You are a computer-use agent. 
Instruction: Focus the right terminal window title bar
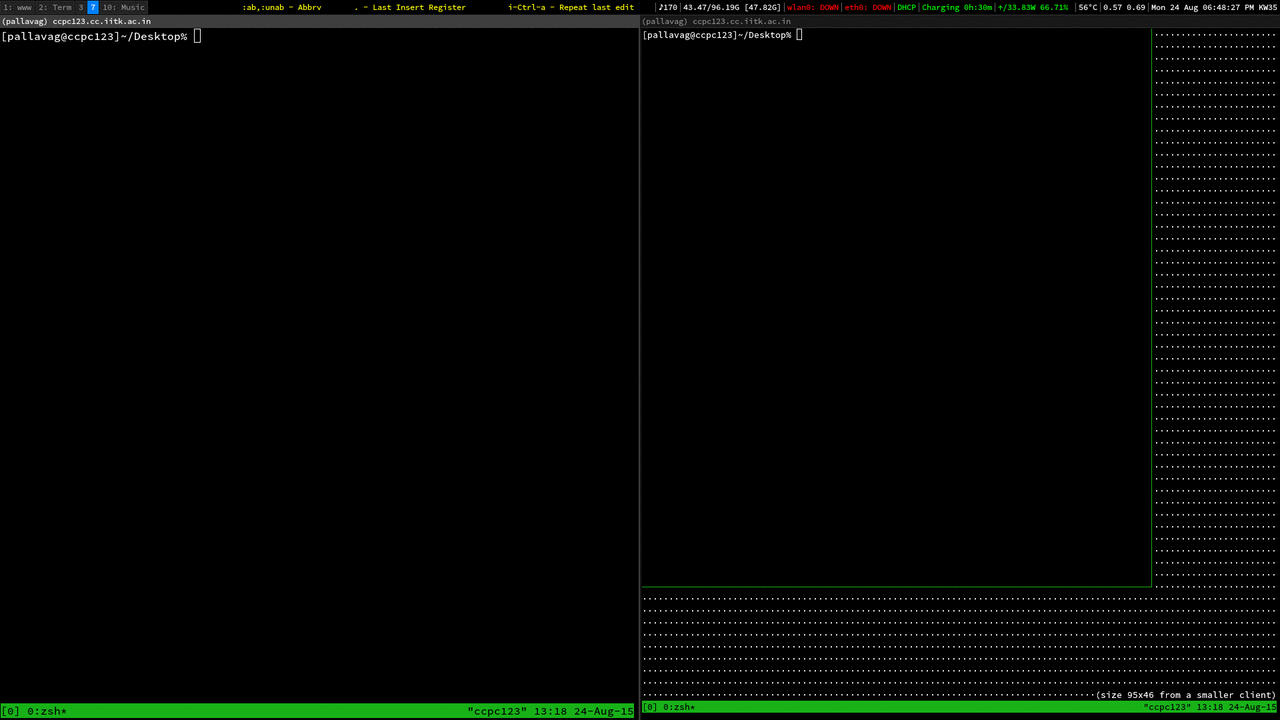coord(960,21)
